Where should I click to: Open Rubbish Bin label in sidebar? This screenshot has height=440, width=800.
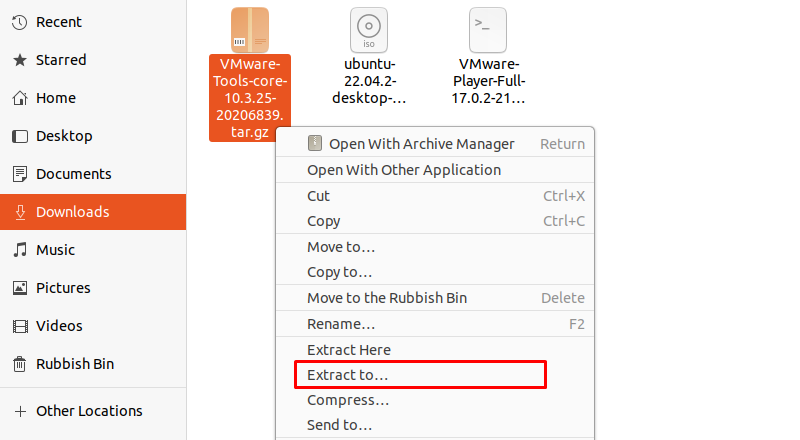pyautogui.click(x=75, y=364)
